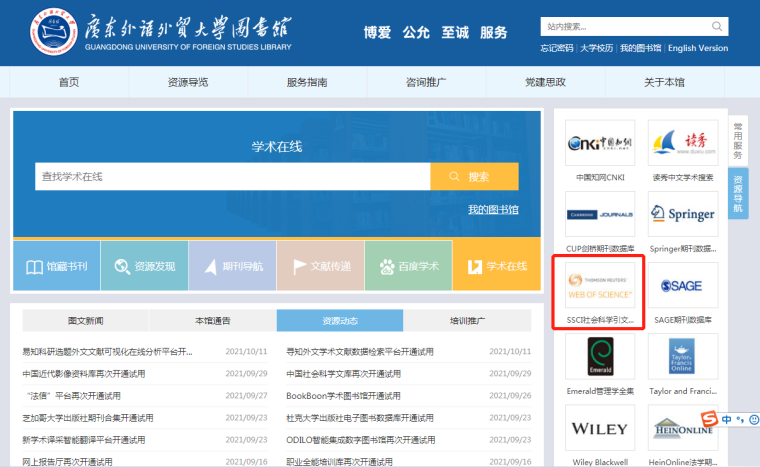Screen dimensions: 760x467
Task: Expand the 资源导览 navigation menu
Action: click(x=188, y=82)
